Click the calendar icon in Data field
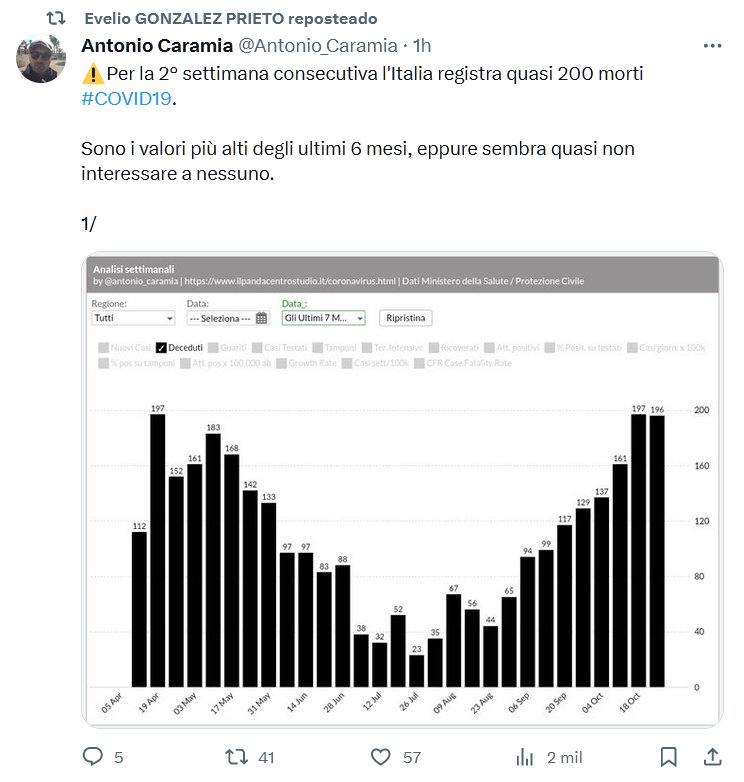Viewport: 744px width, 782px height. [262, 318]
